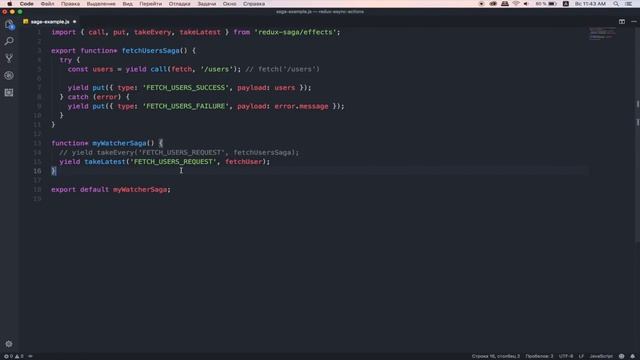Click the split editor icon
The height and width of the screenshot is (360, 640).
(x=622, y=22)
